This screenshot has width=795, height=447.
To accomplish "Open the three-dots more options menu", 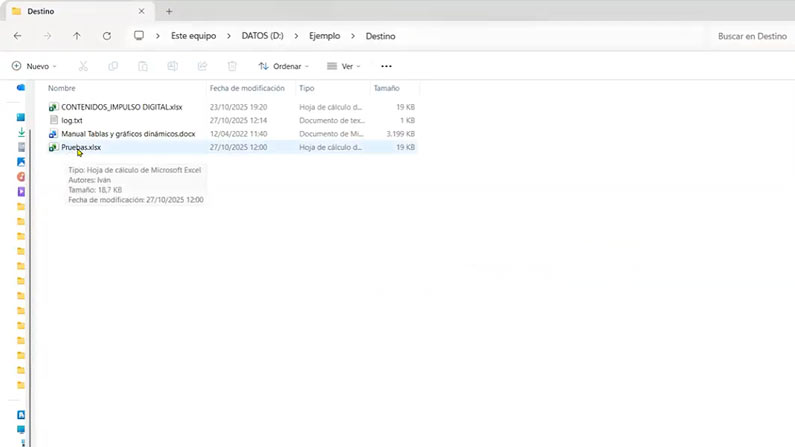I will tap(386, 66).
